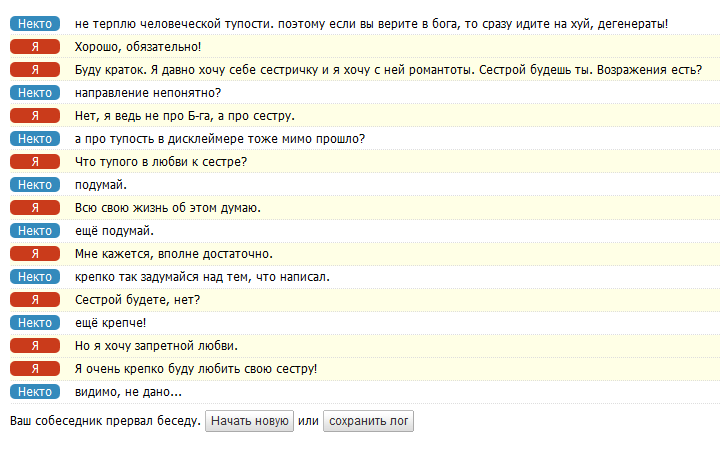Click the "Некто" badge beside "направление непонятно?"

(x=35, y=93)
